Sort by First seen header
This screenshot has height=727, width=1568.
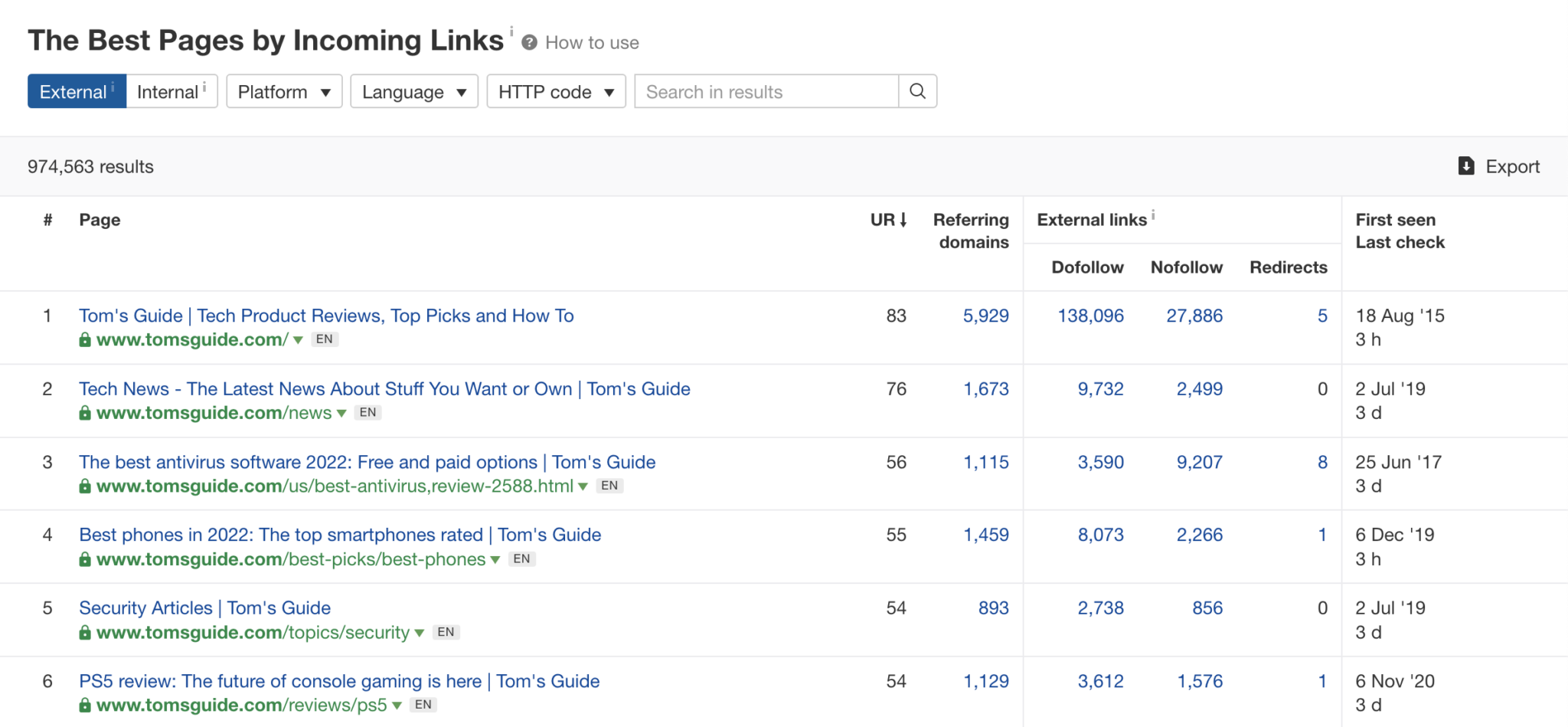[1396, 220]
